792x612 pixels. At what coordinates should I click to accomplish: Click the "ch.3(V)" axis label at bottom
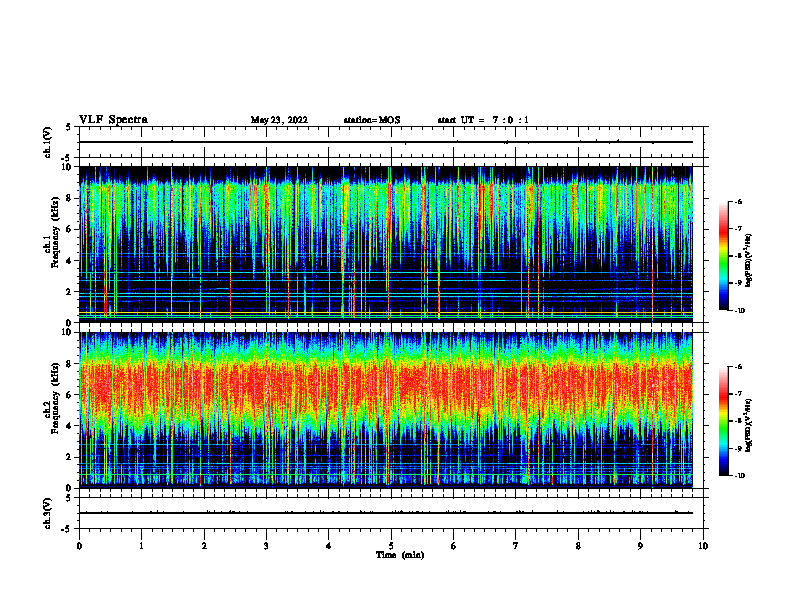point(48,513)
